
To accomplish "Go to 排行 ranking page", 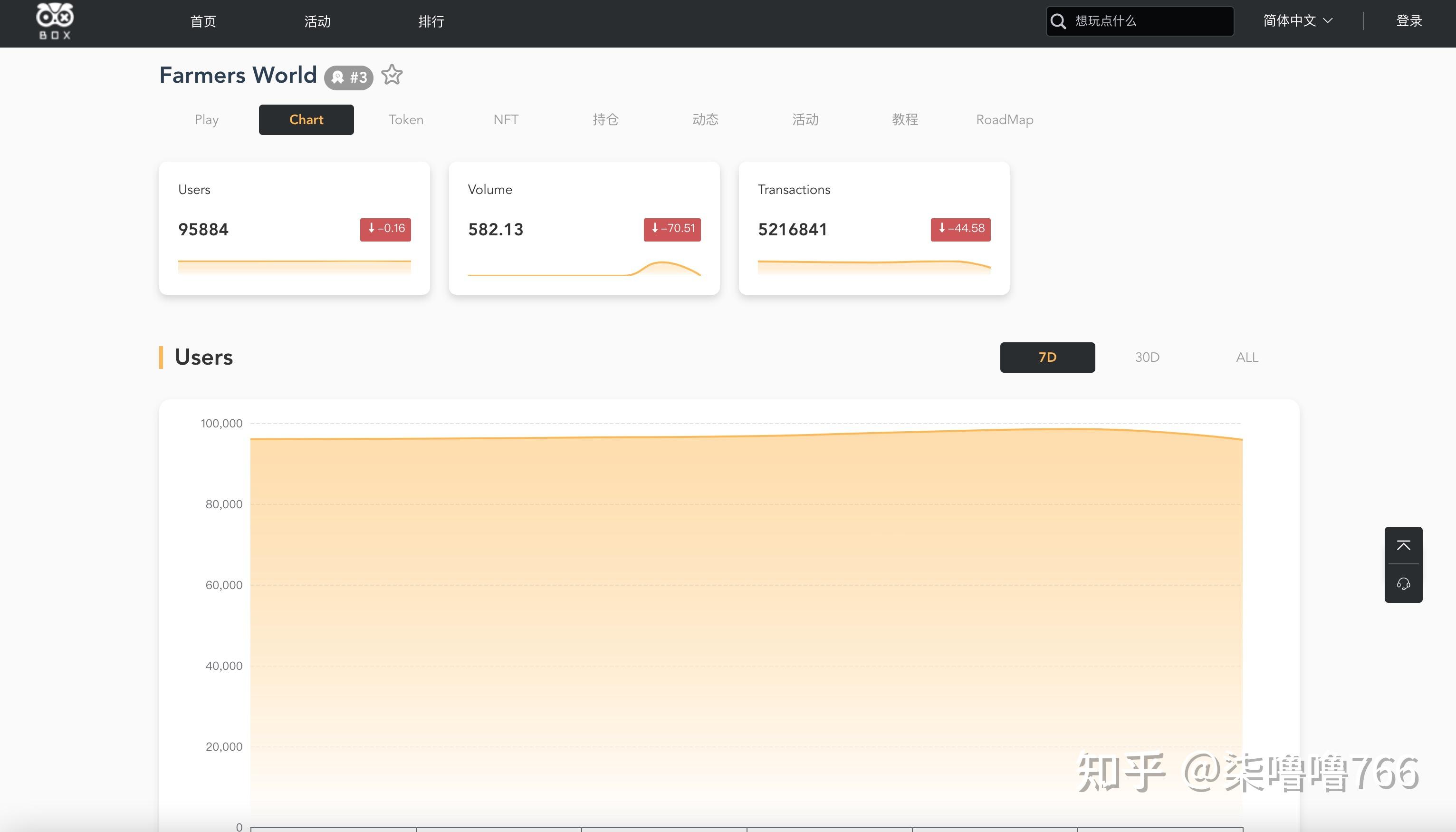I will tap(431, 22).
